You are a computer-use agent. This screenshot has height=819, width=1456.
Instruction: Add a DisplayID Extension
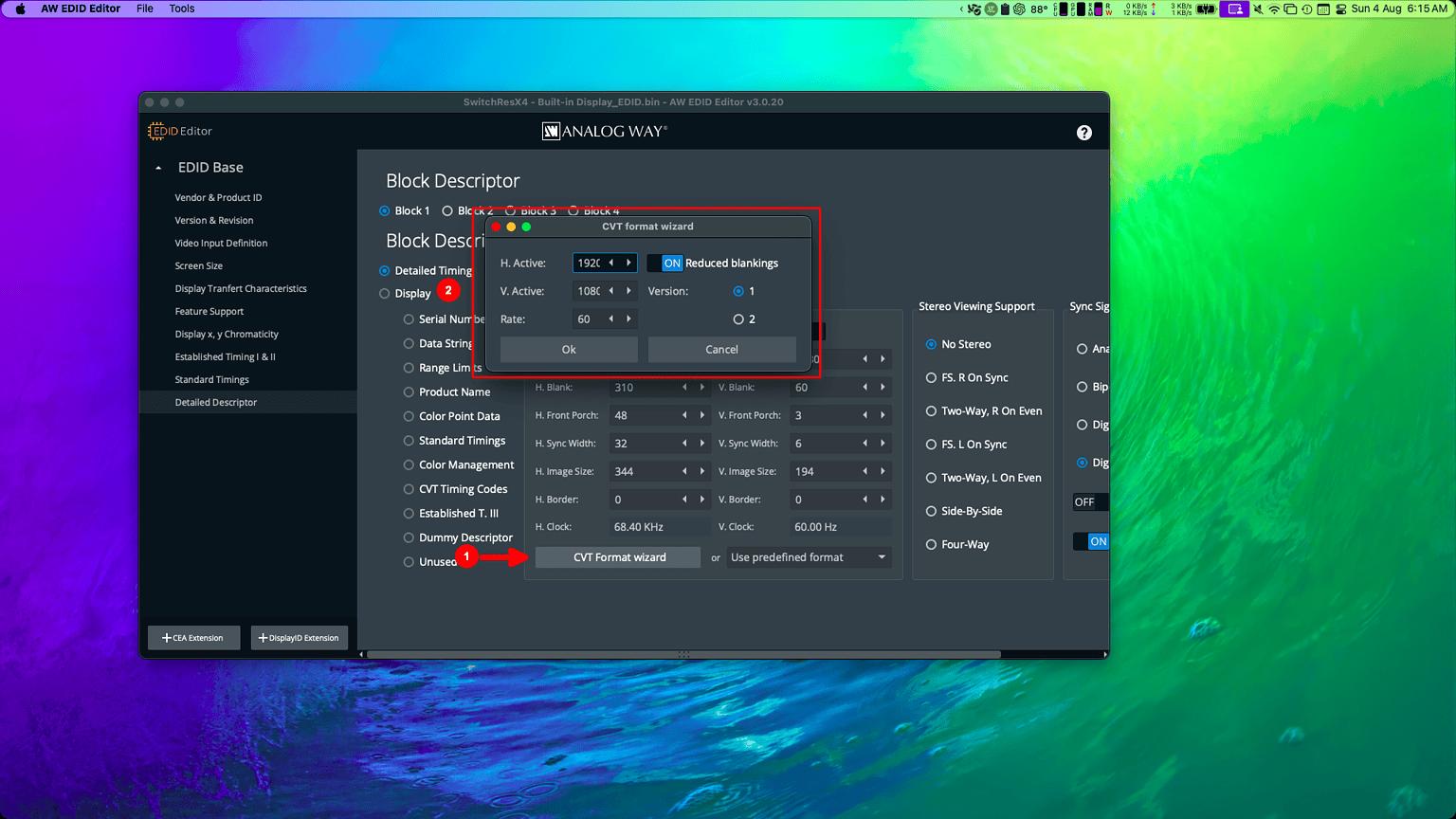tap(299, 637)
